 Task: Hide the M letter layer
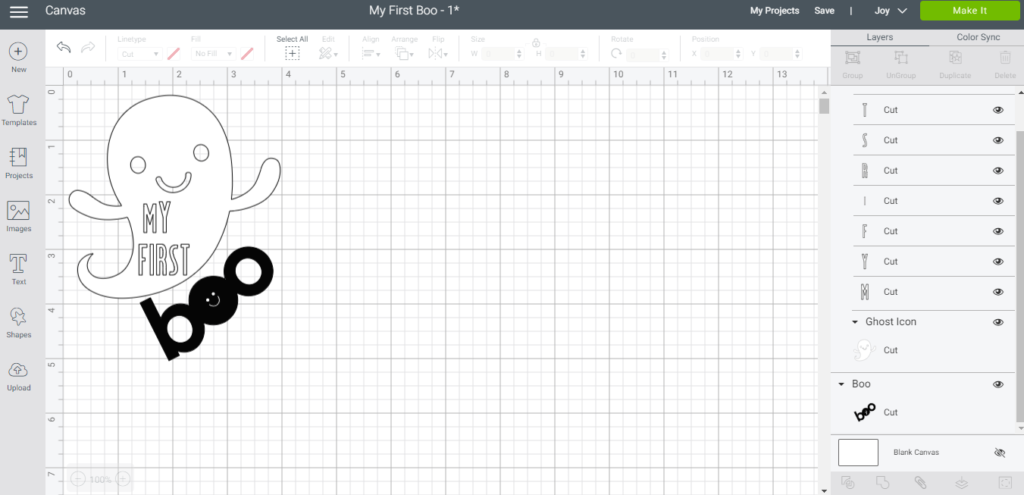(x=998, y=292)
